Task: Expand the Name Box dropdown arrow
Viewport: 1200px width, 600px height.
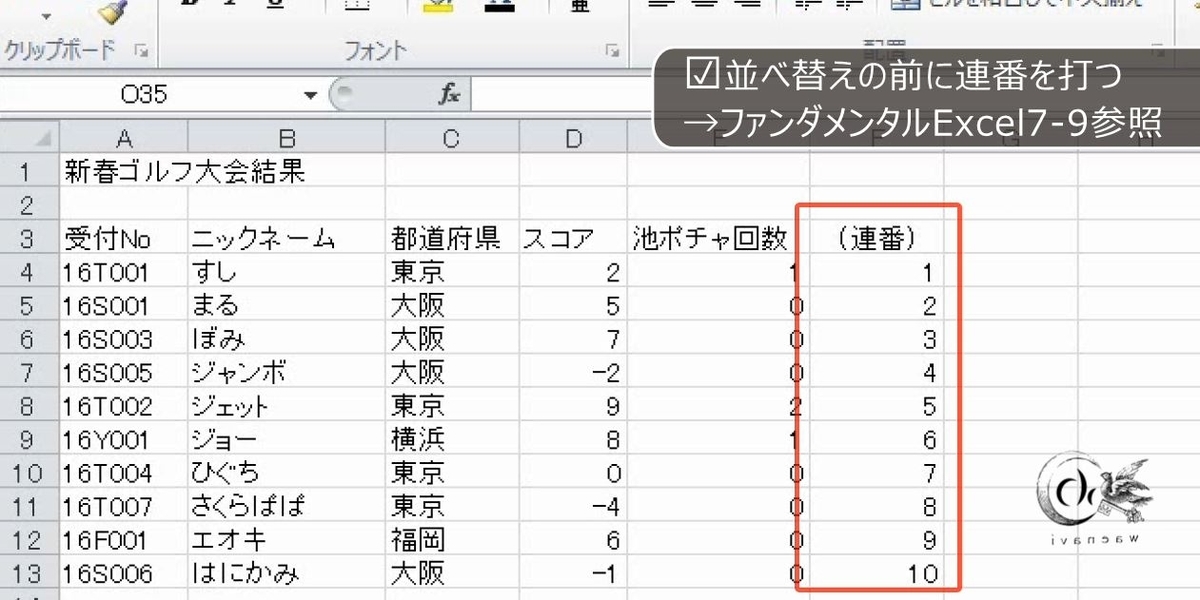Action: (x=309, y=95)
